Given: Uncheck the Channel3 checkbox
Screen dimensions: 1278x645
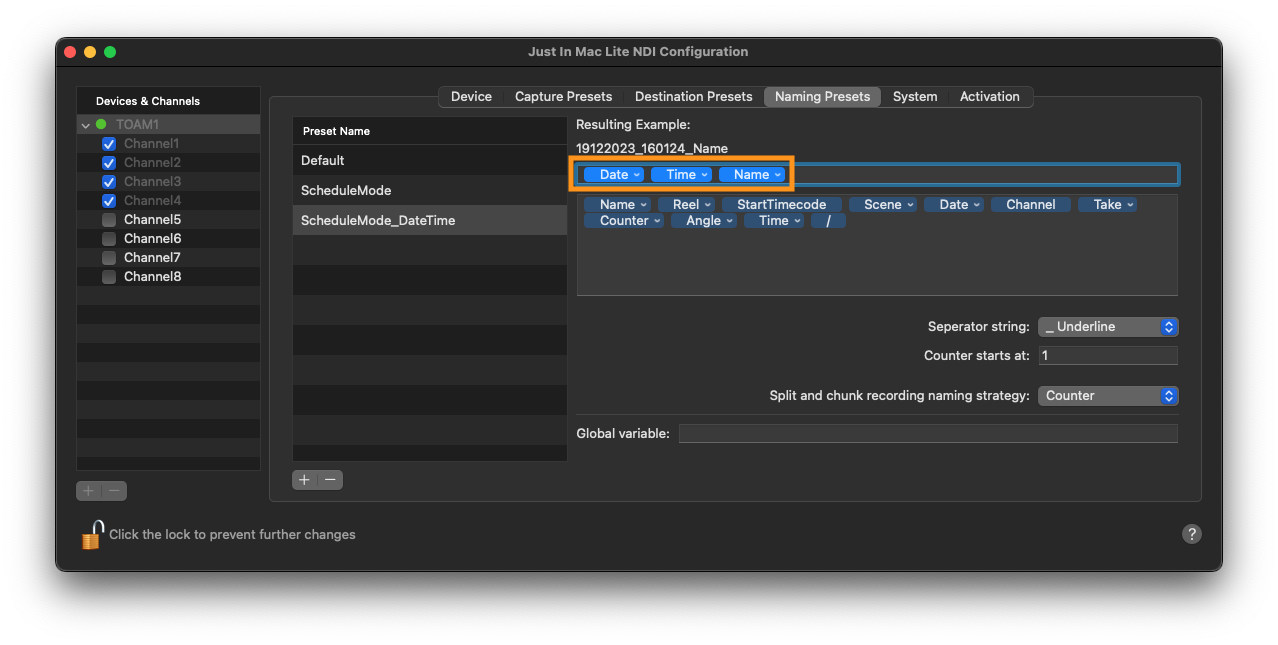Looking at the screenshot, I should click(109, 182).
